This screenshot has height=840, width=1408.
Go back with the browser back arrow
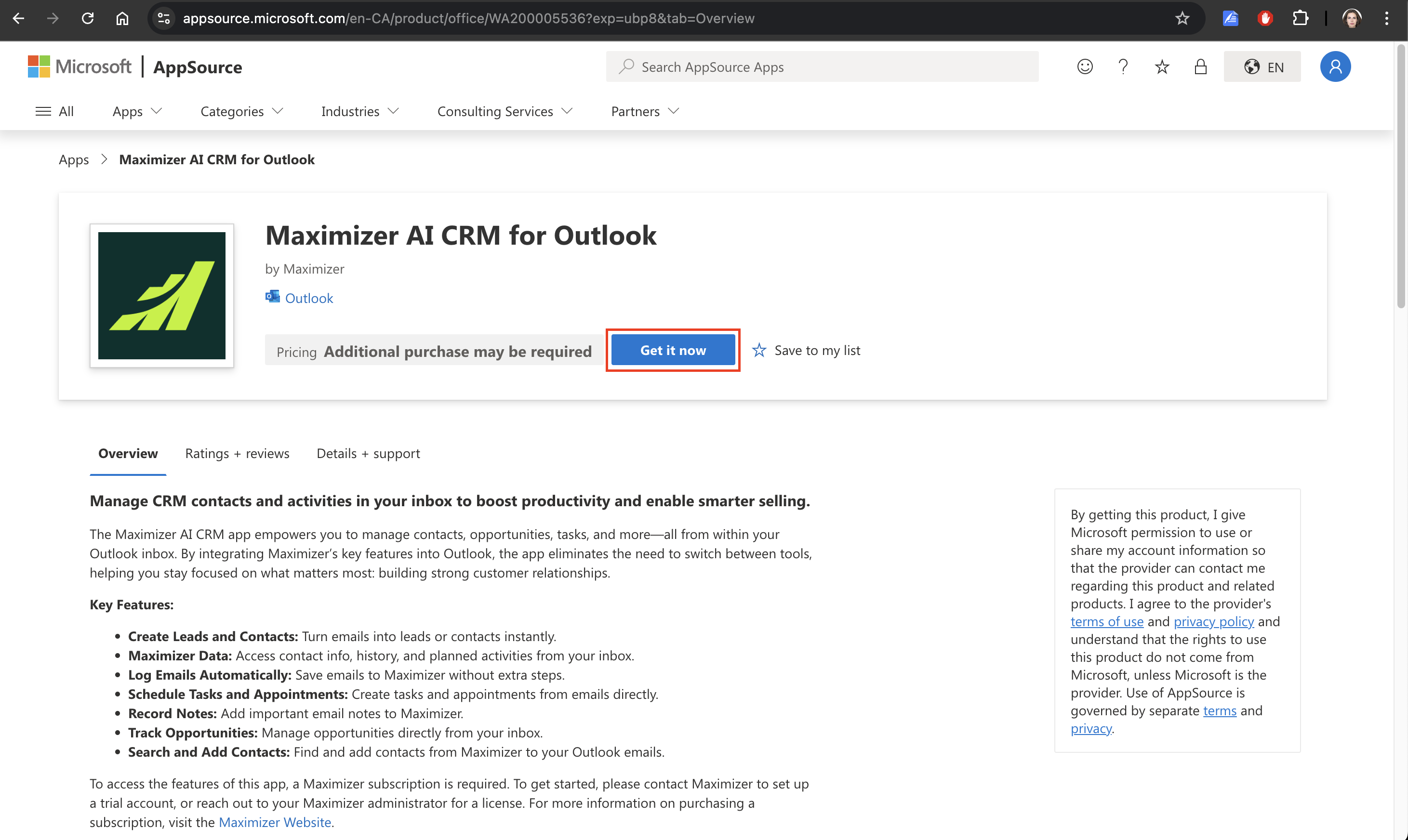18,18
